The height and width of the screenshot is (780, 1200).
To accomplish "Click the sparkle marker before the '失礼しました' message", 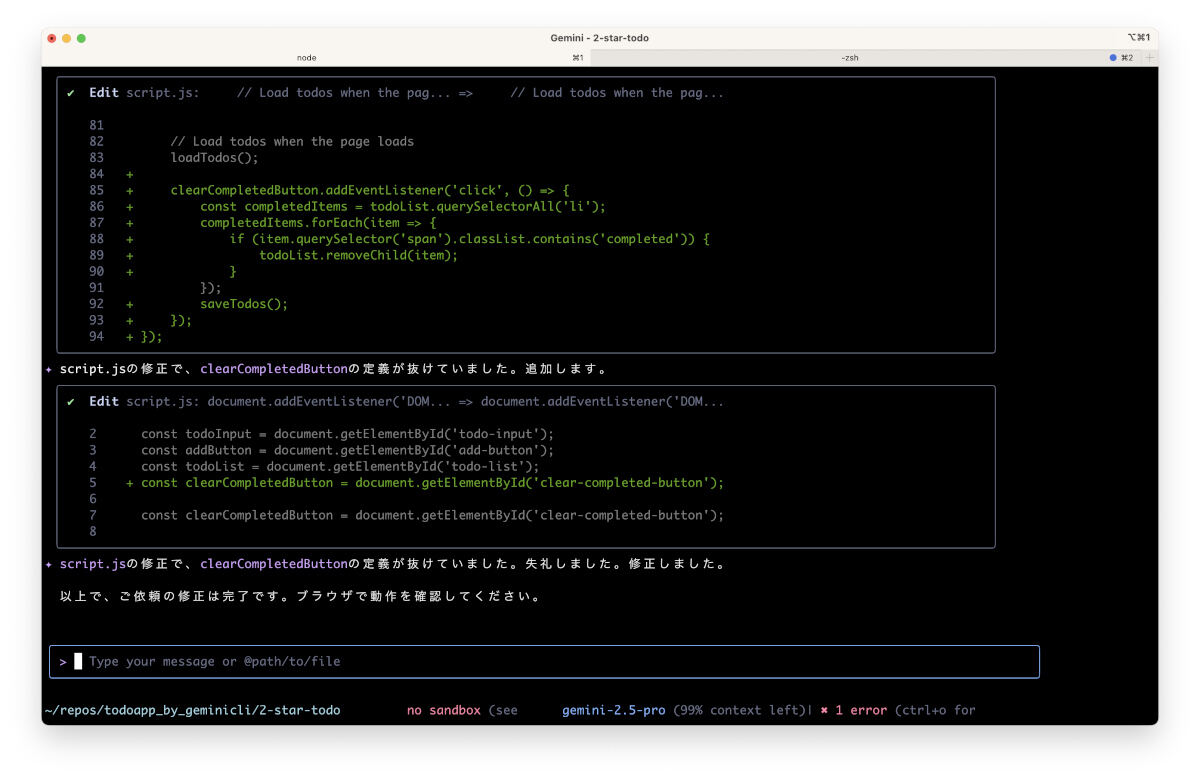I will [x=49, y=564].
